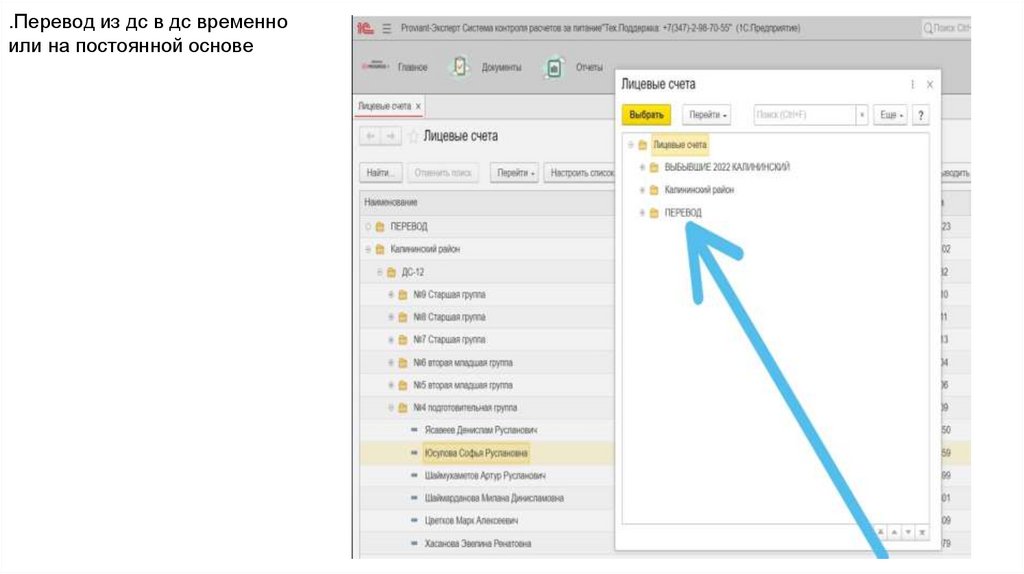
Task: Click the item marker of Цветков Марк Алексеевич
Action: click(x=414, y=521)
